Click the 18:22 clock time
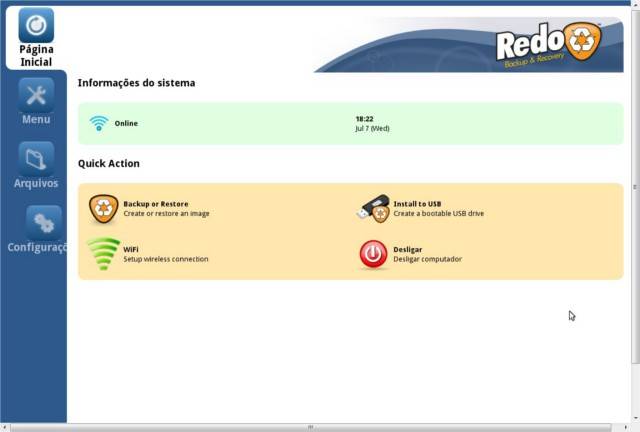640x432 pixels. click(x=364, y=119)
